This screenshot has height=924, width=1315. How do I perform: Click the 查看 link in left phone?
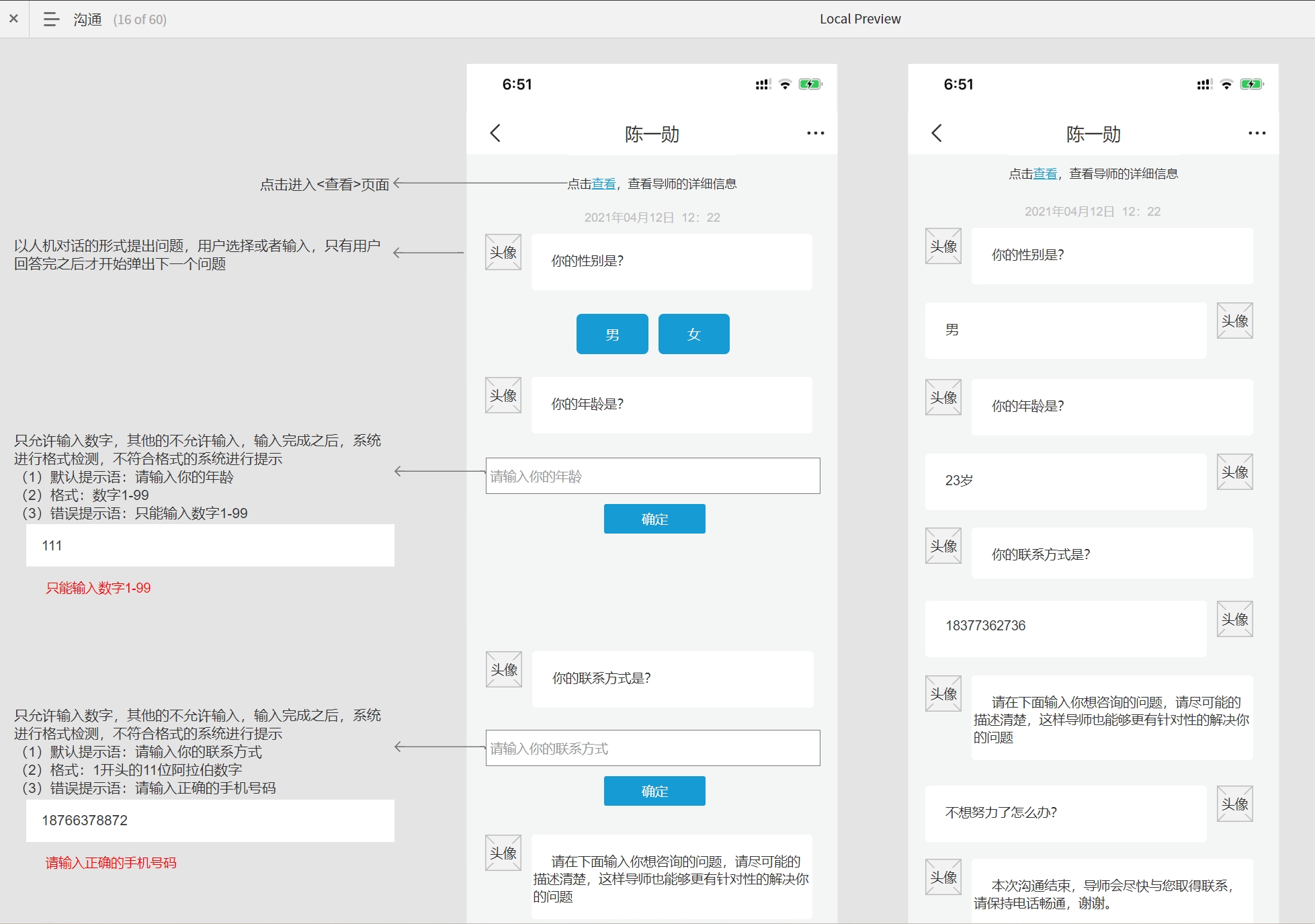pyautogui.click(x=603, y=183)
